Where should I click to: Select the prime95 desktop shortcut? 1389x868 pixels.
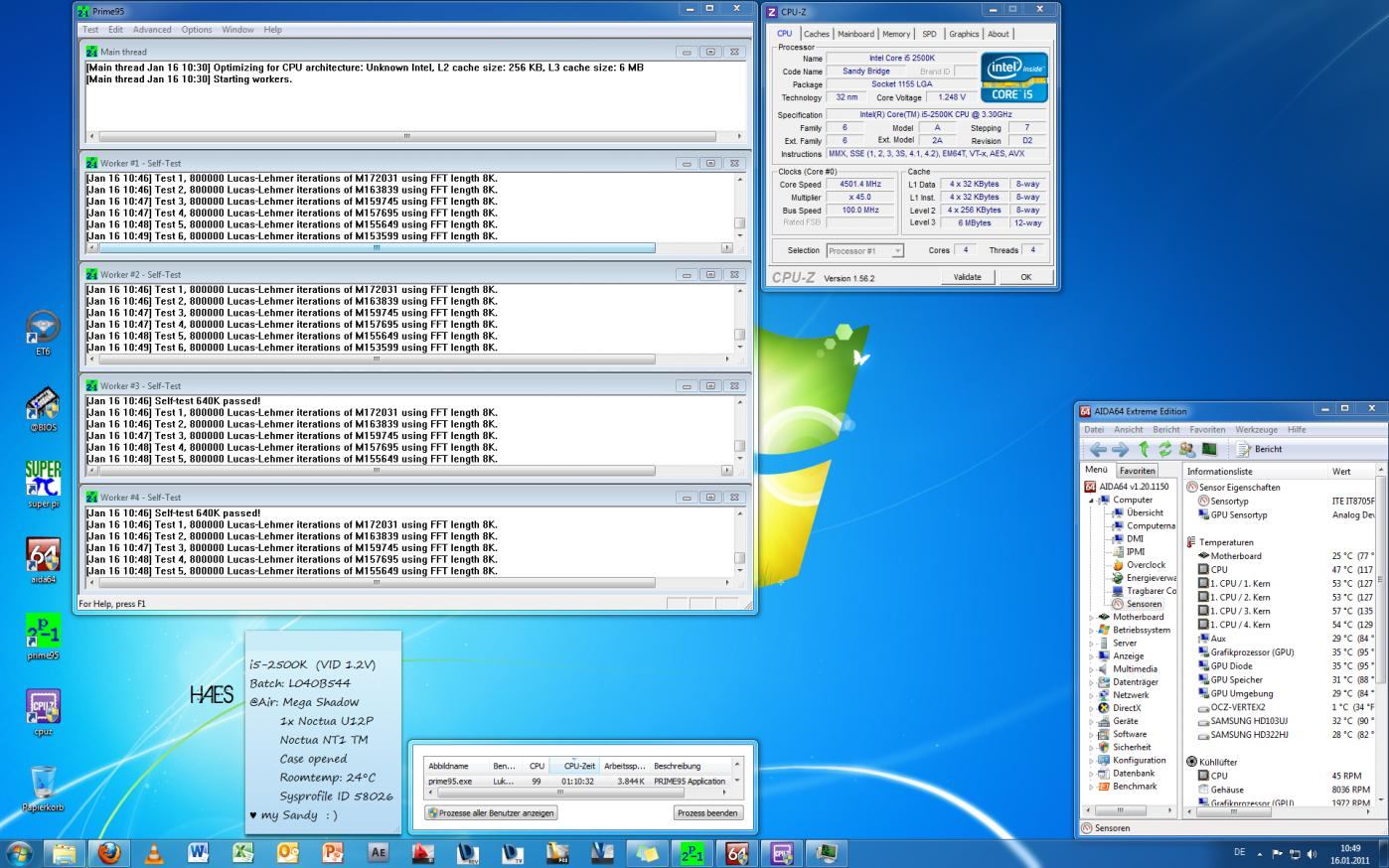pyautogui.click(x=43, y=637)
